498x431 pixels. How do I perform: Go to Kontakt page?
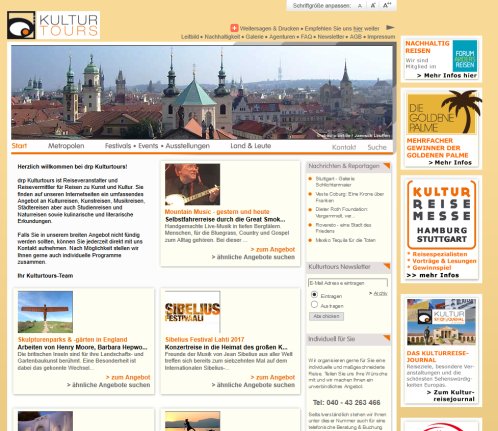coord(344,147)
